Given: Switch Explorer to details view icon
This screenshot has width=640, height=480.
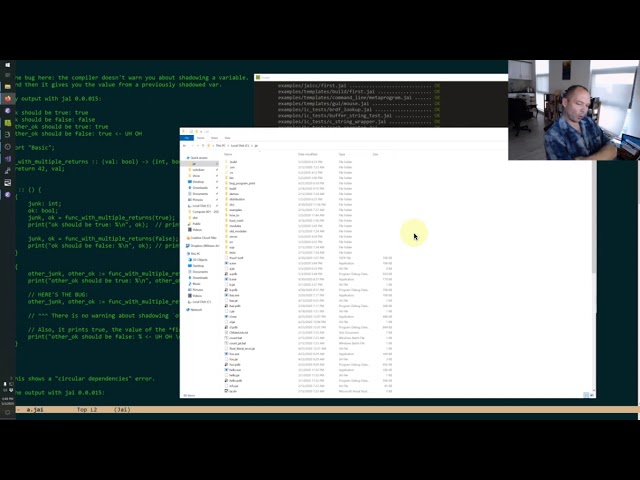Looking at the screenshot, I should click(586, 395).
